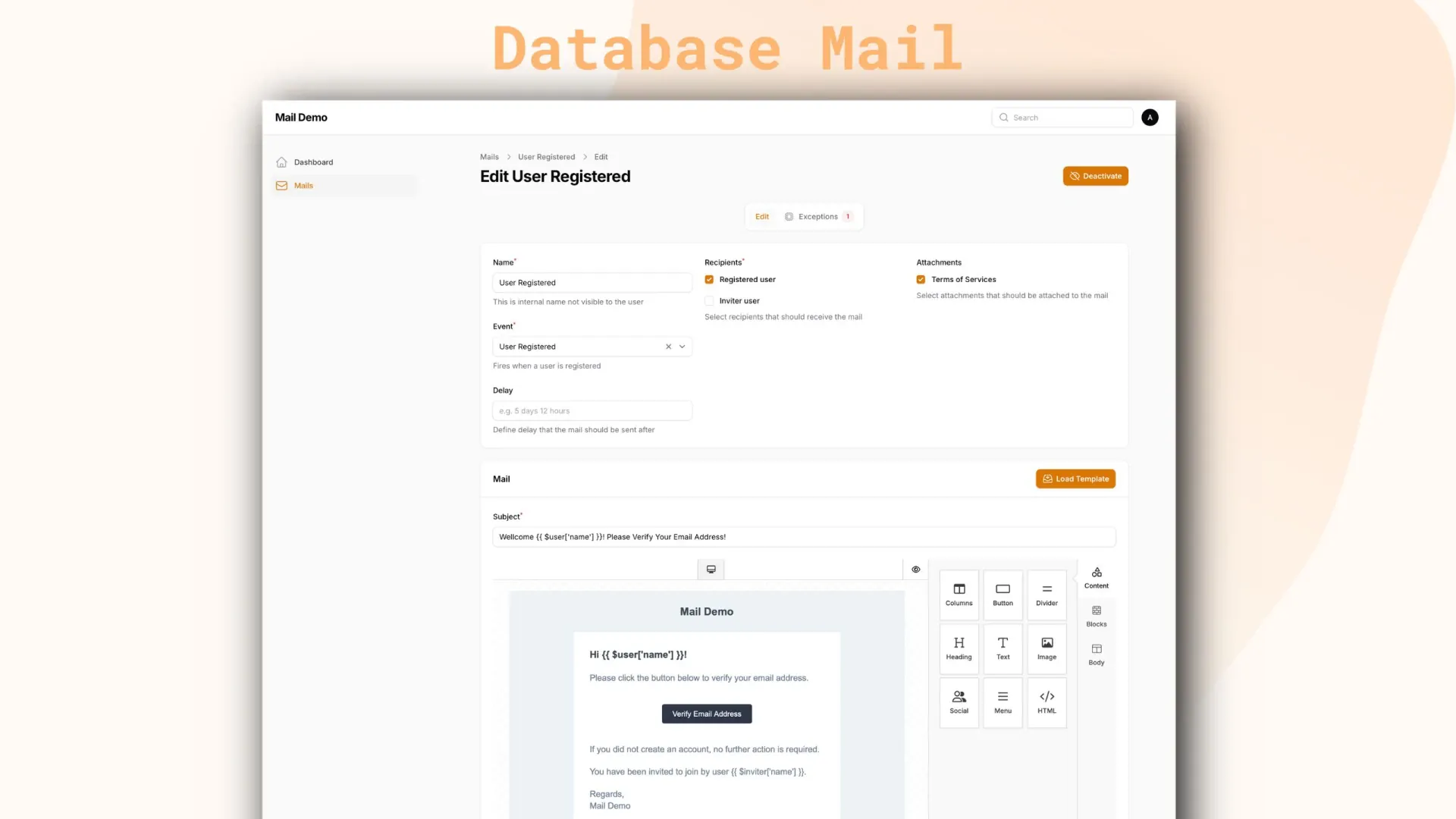Switch to the Exceptions tab
1456x819 pixels.
coord(819,216)
